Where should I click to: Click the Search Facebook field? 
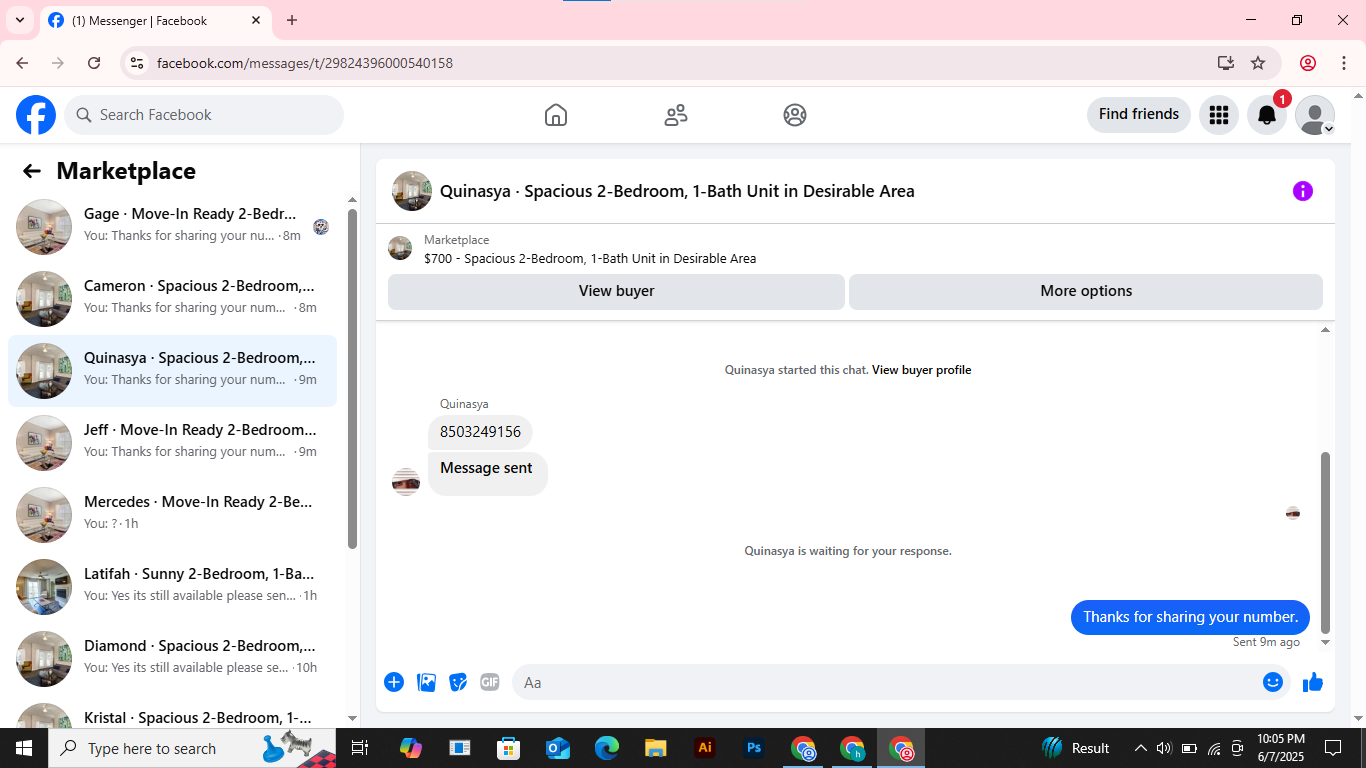(x=204, y=115)
